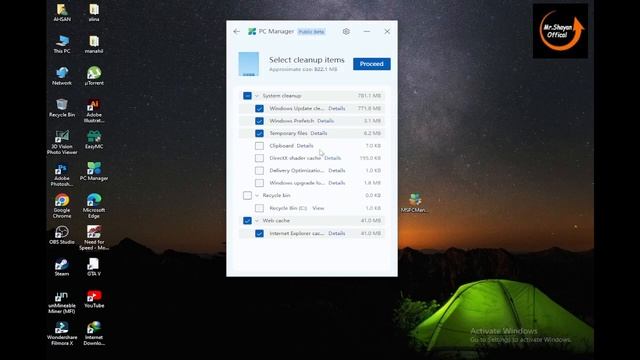Open Details for Temporary files
640x360 pixels.
tap(319, 133)
